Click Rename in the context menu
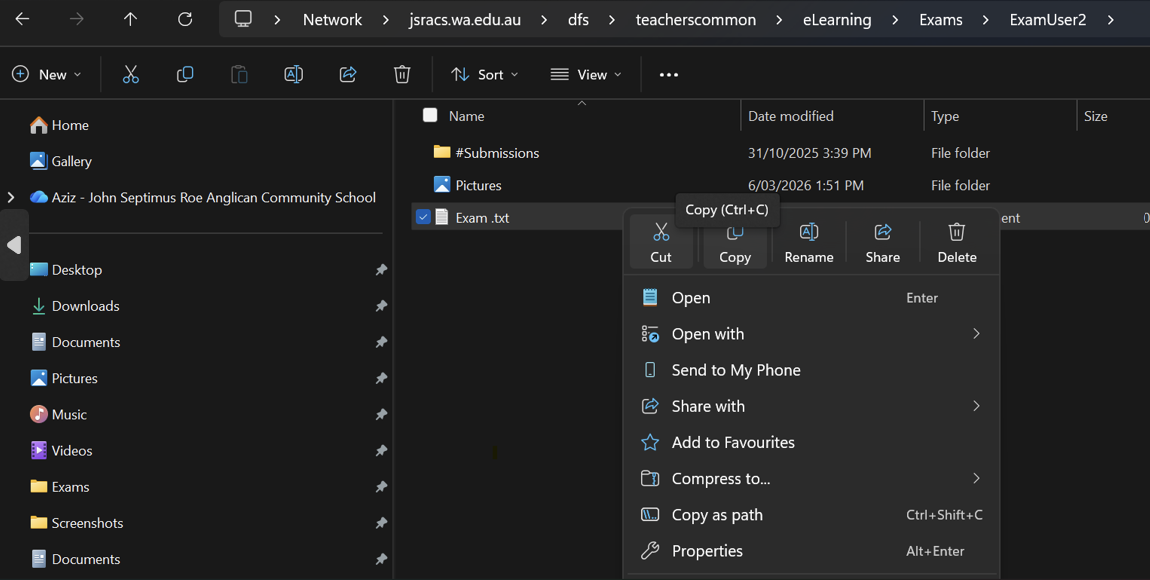This screenshot has height=580, width=1150. pyautogui.click(x=808, y=243)
